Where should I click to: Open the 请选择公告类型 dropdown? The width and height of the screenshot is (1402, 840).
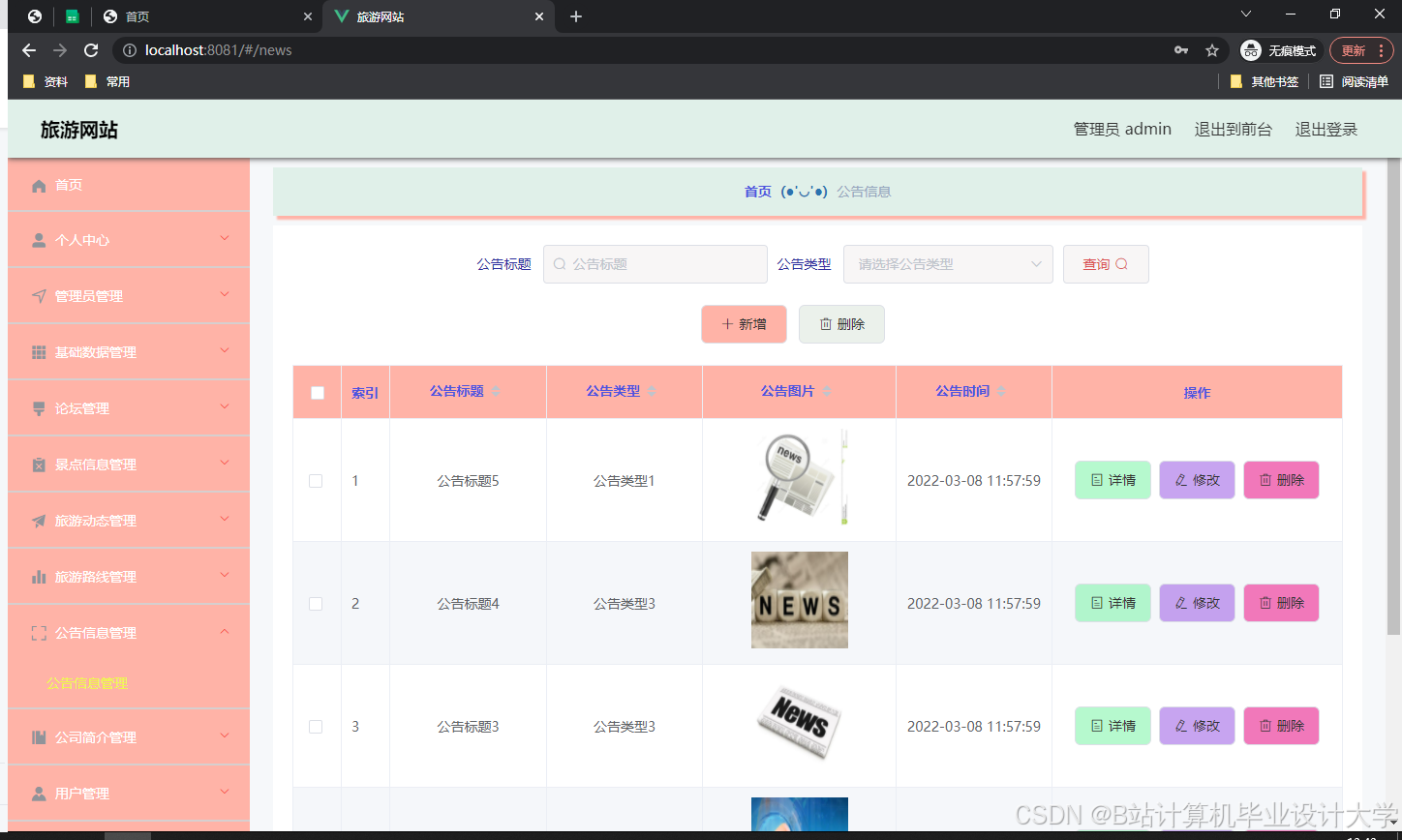[x=948, y=264]
